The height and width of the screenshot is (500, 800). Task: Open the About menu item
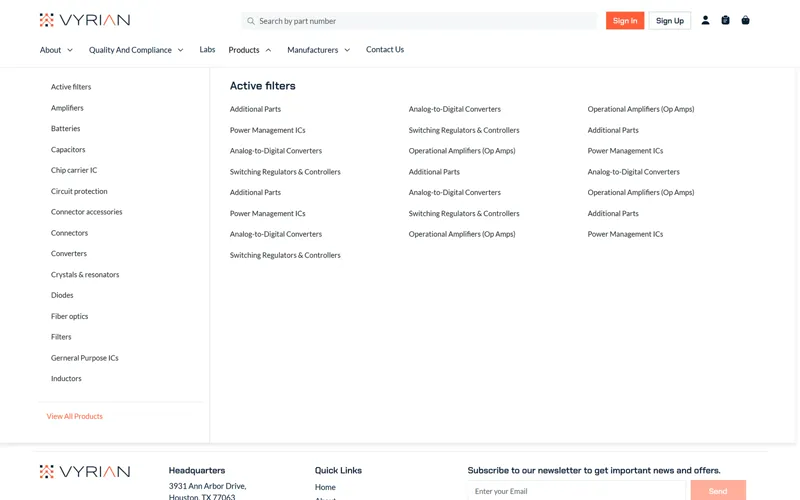(51, 50)
